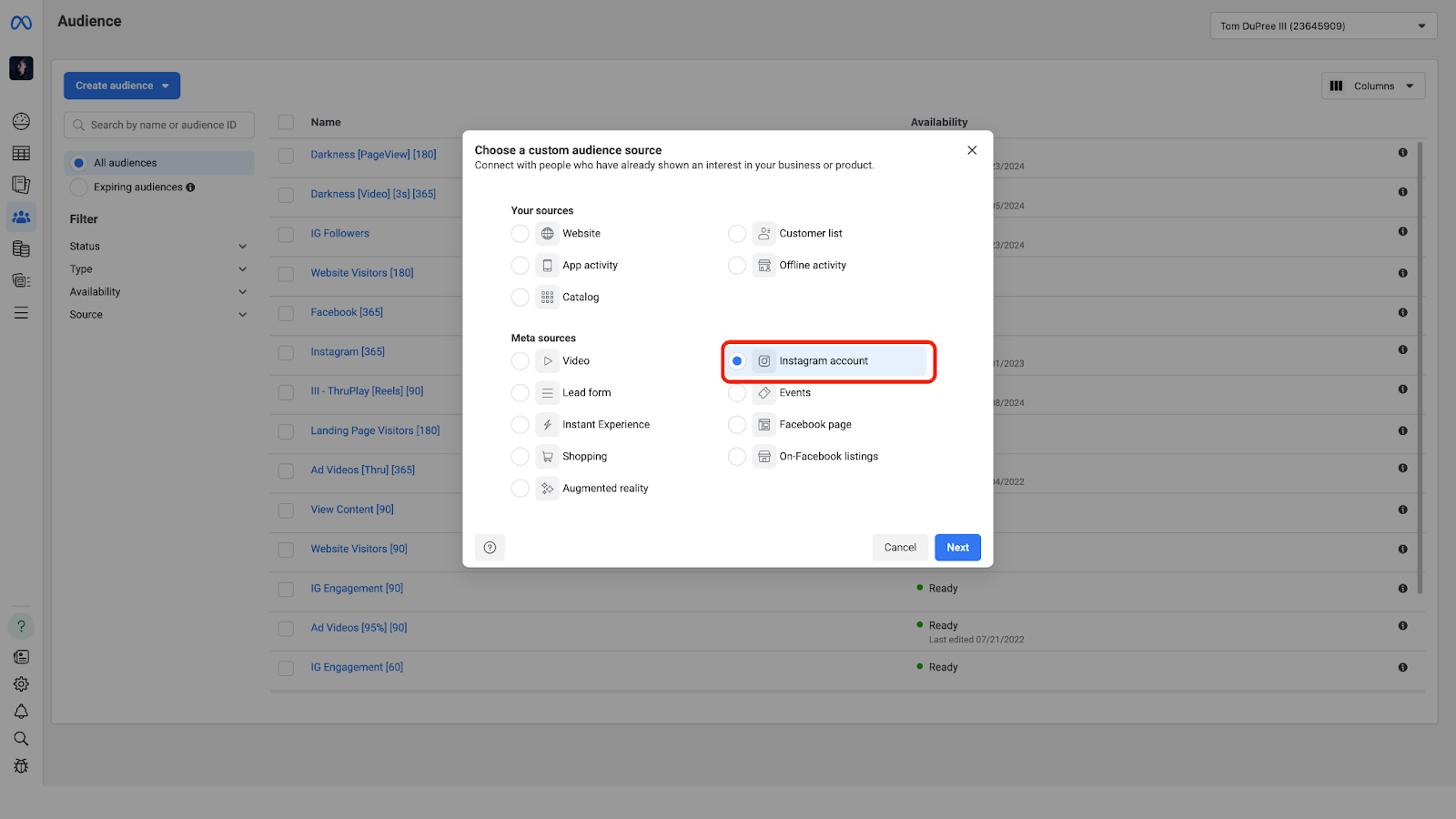The height and width of the screenshot is (819, 1456).
Task: Click the Customer list people icon
Action: [764, 234]
